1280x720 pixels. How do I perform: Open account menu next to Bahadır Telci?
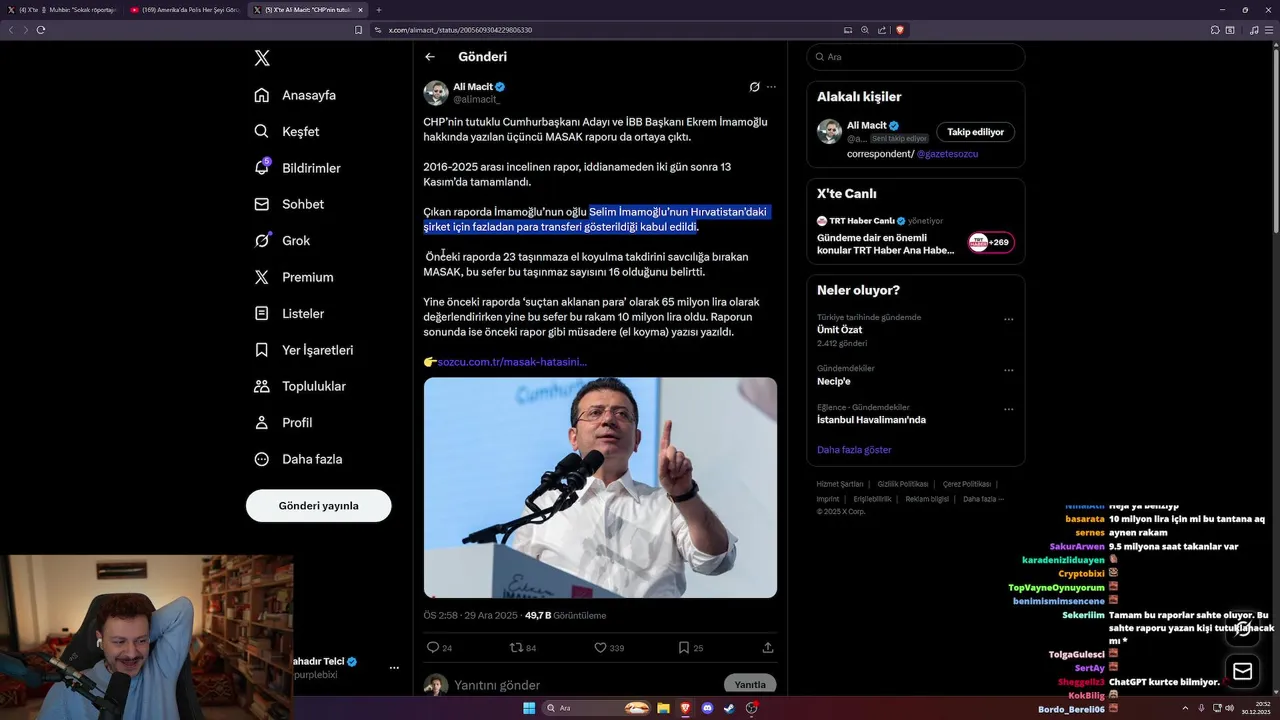394,667
